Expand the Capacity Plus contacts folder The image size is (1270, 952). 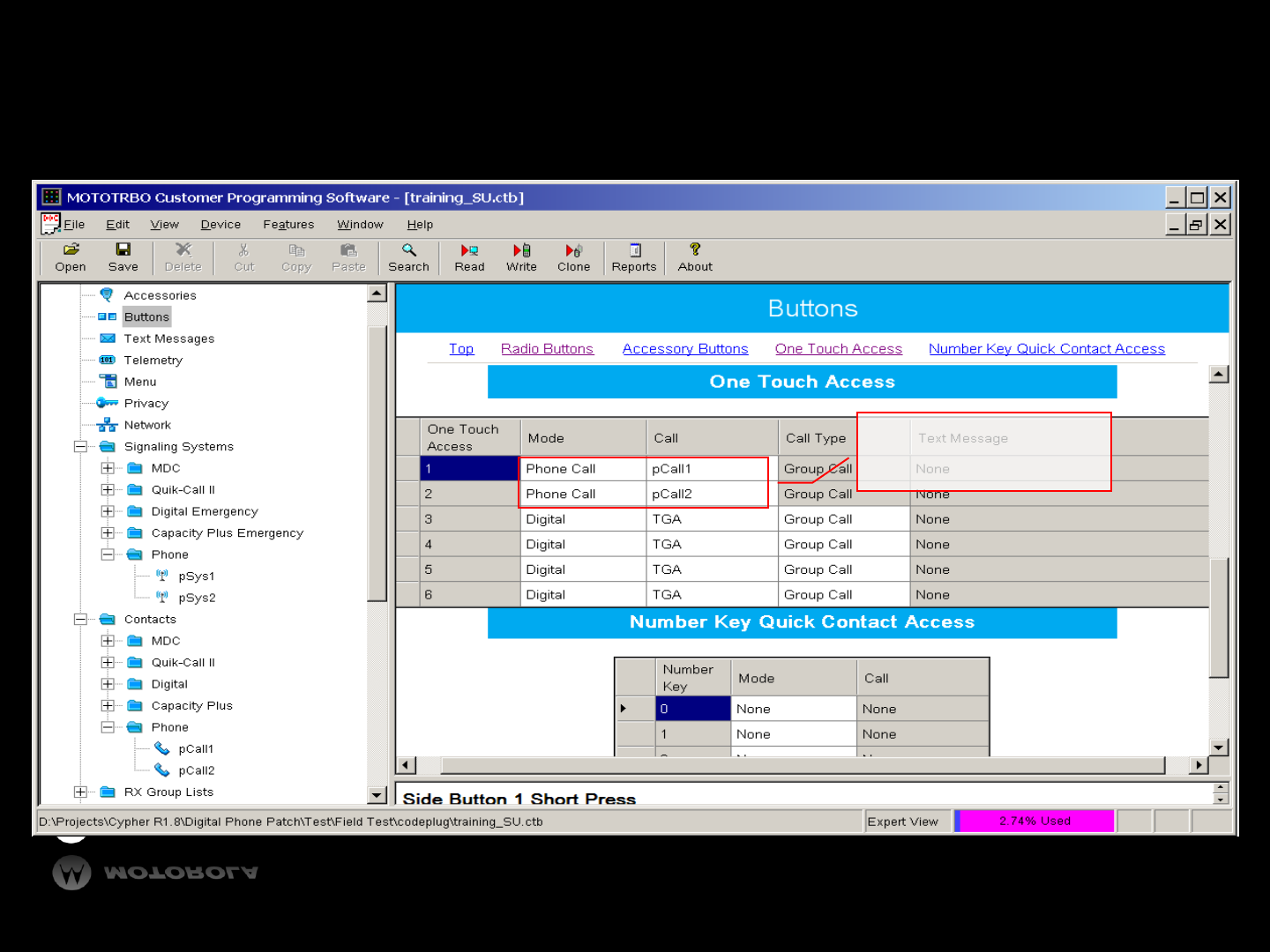[x=108, y=705]
